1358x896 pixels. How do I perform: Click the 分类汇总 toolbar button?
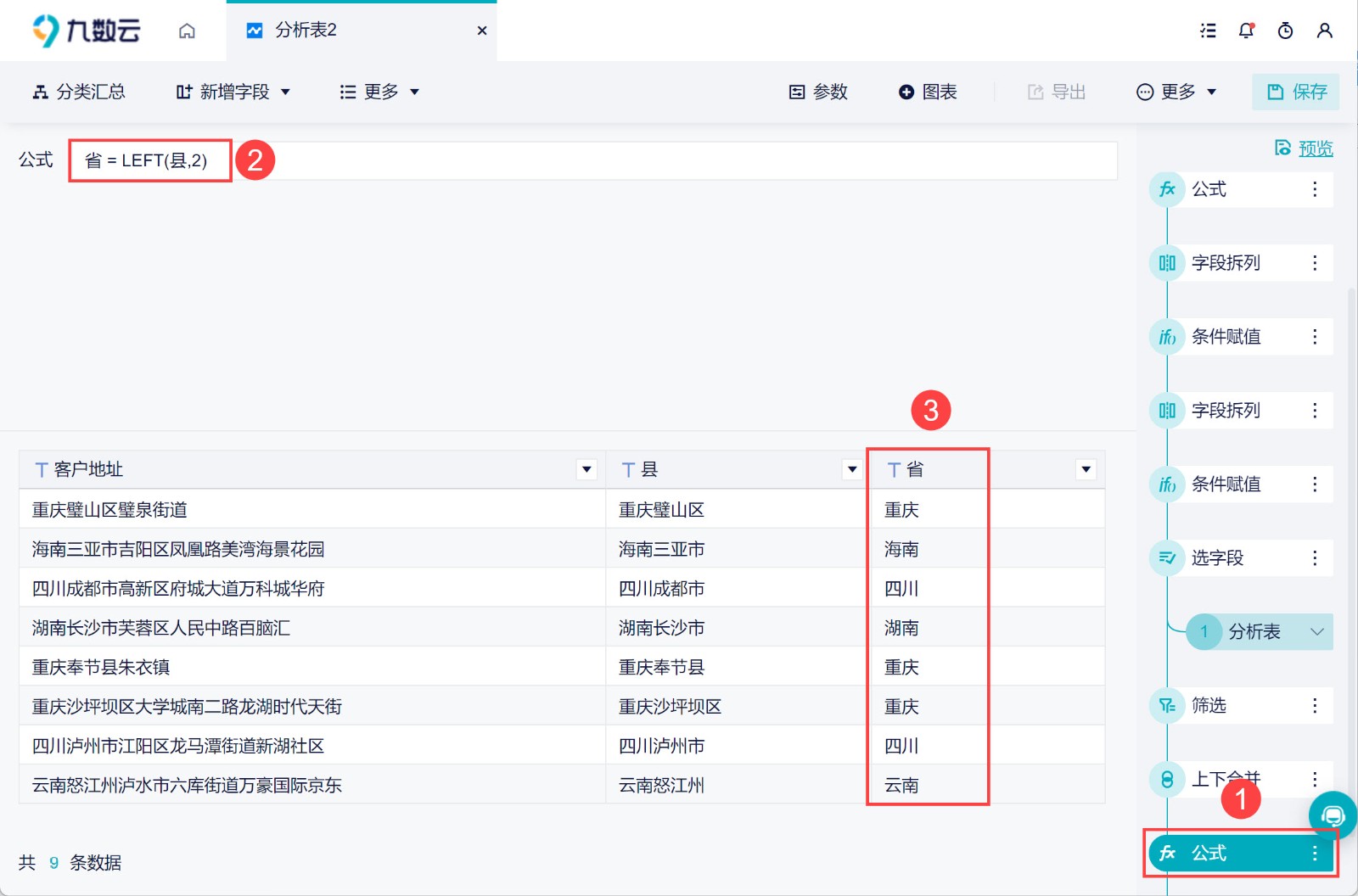(x=79, y=92)
